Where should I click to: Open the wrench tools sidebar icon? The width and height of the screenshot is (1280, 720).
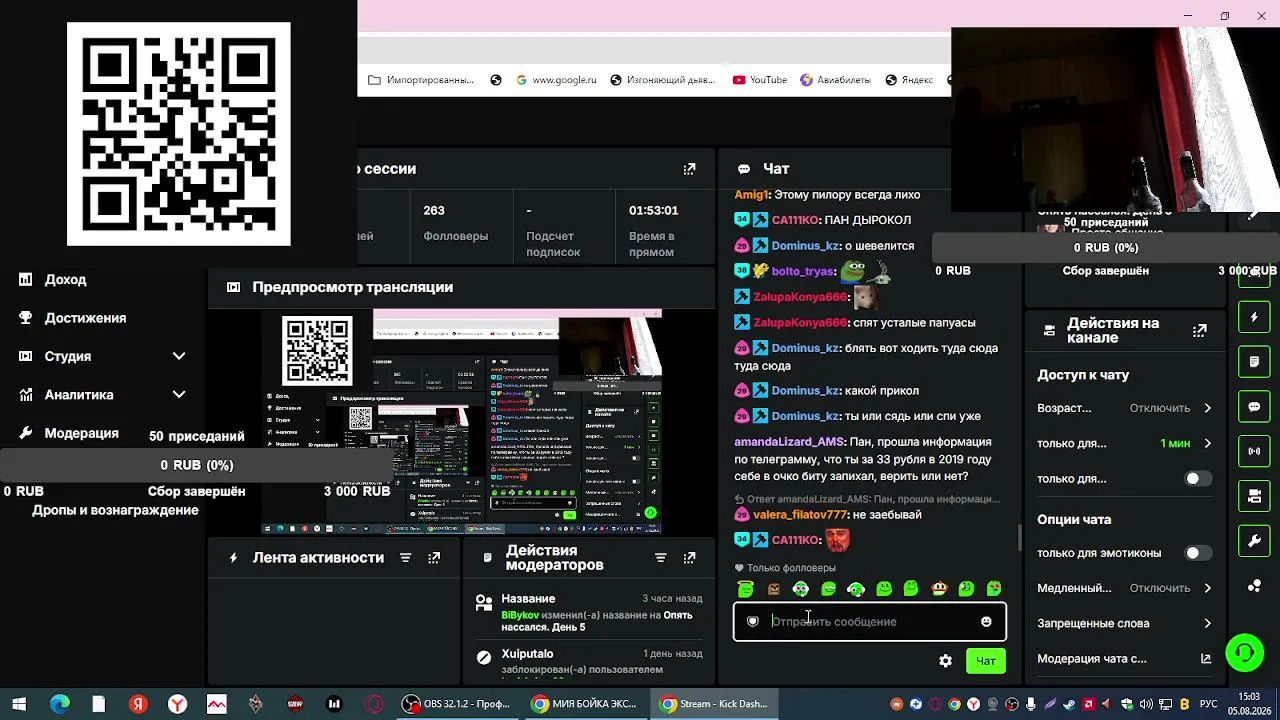click(1254, 541)
